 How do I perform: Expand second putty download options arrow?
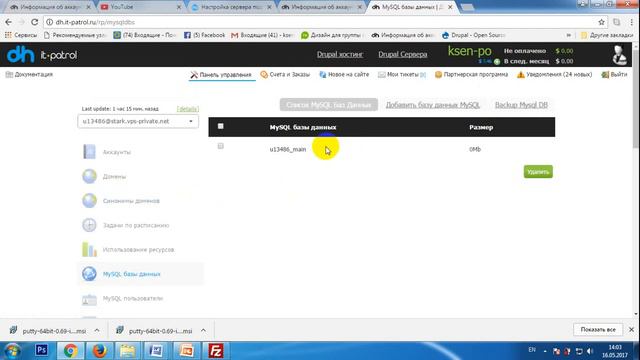coord(203,331)
